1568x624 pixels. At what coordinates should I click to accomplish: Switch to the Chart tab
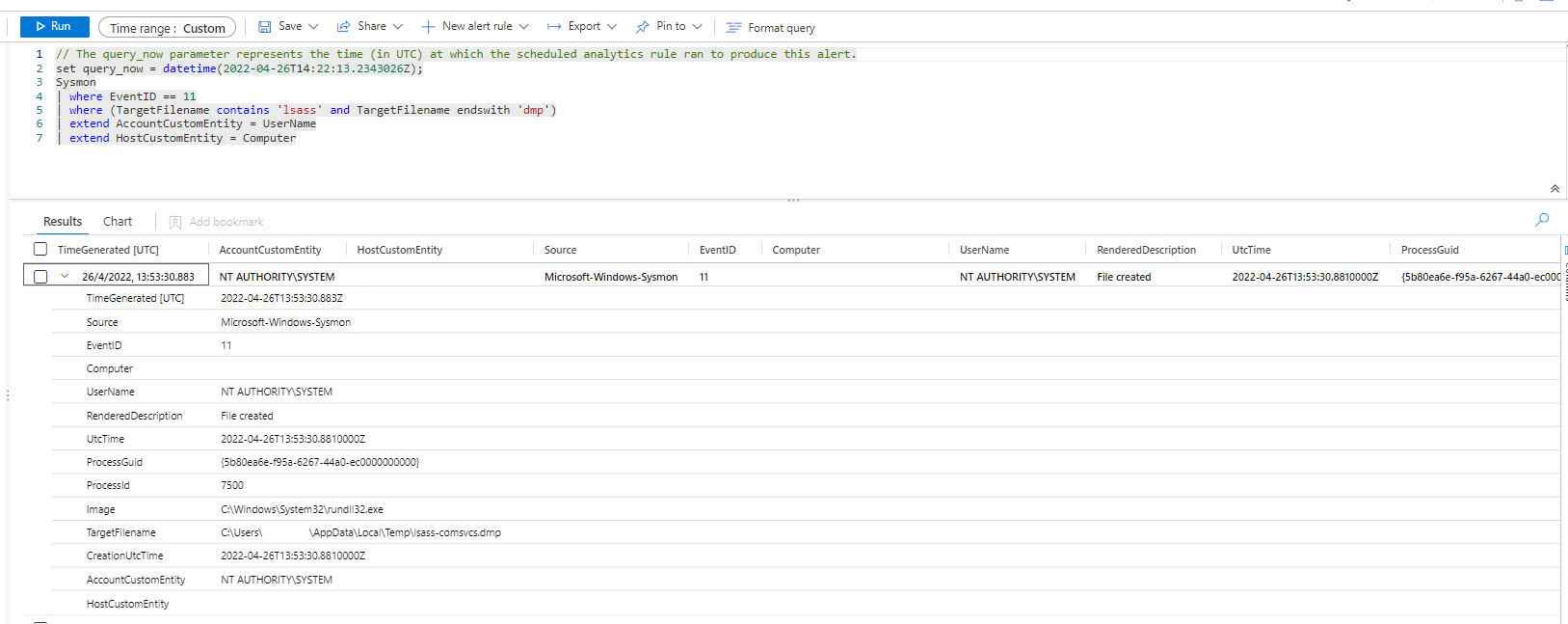click(118, 222)
